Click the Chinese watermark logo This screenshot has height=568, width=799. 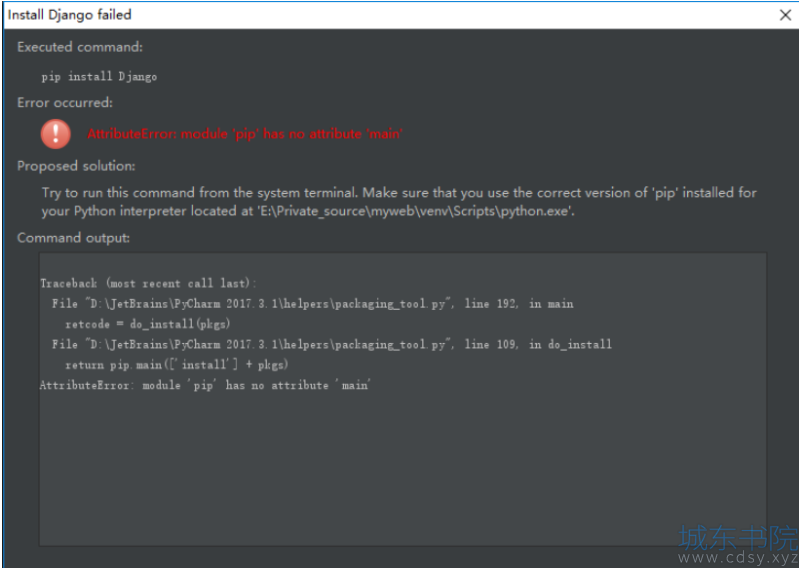pos(738,538)
